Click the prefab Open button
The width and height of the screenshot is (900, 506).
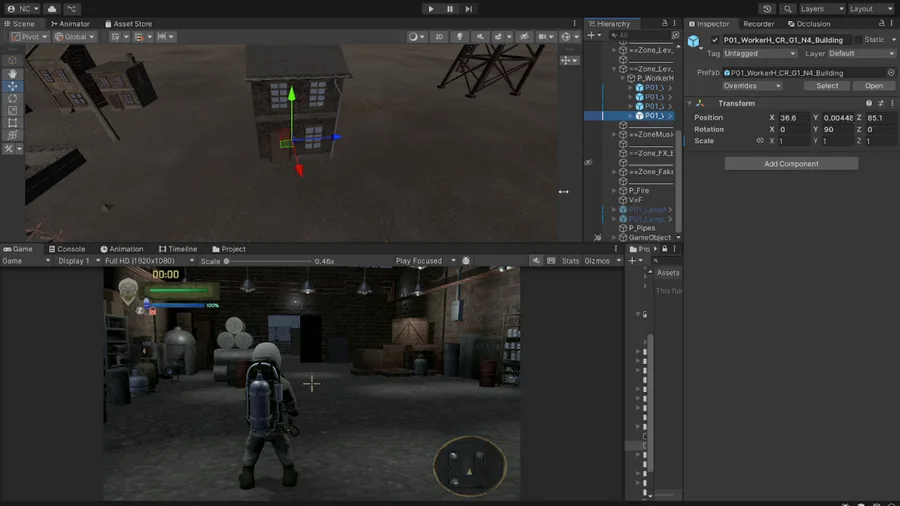pyautogui.click(x=874, y=85)
